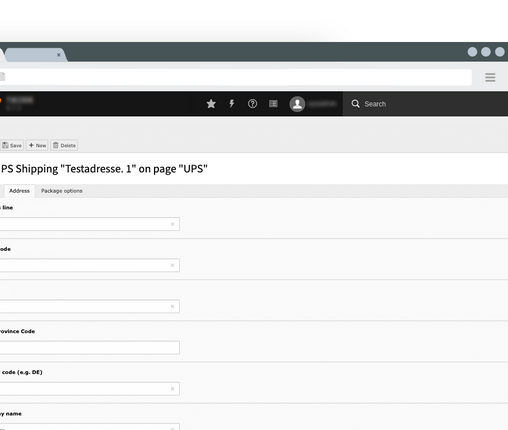This screenshot has width=508, height=430.
Task: Click the country code (e.g. DE) input
Action: tap(89, 389)
